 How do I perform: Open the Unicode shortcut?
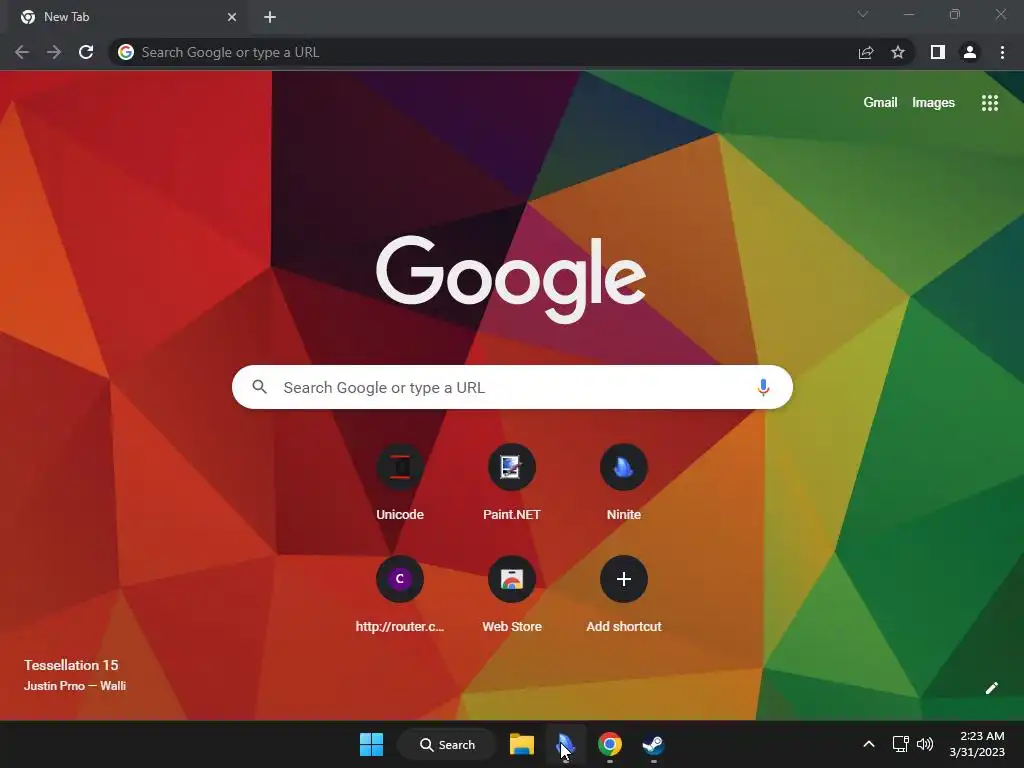400,483
